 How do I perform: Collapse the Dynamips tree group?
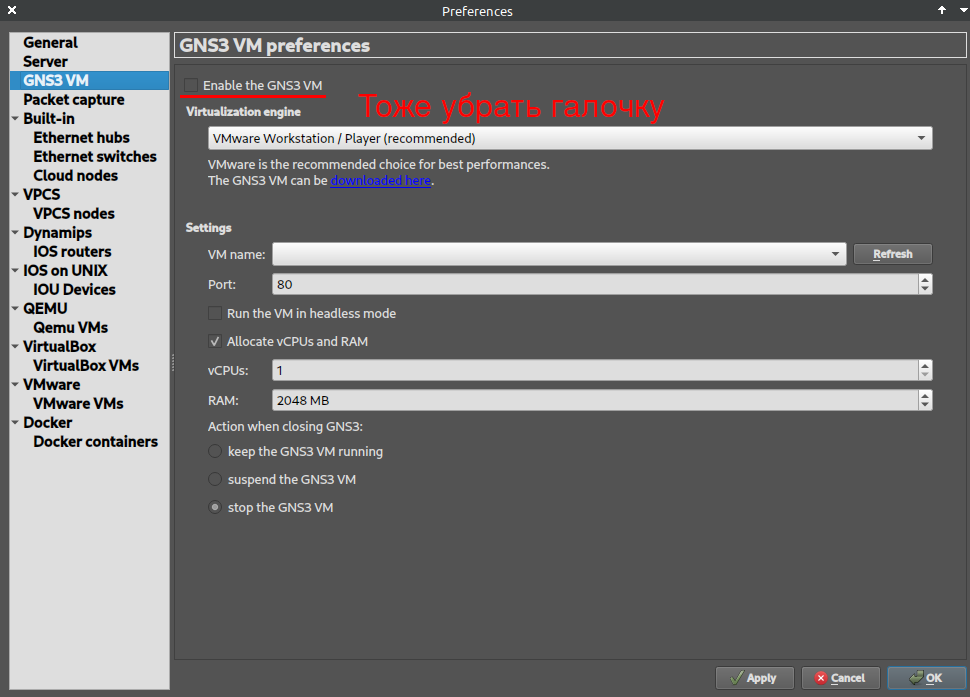15,233
